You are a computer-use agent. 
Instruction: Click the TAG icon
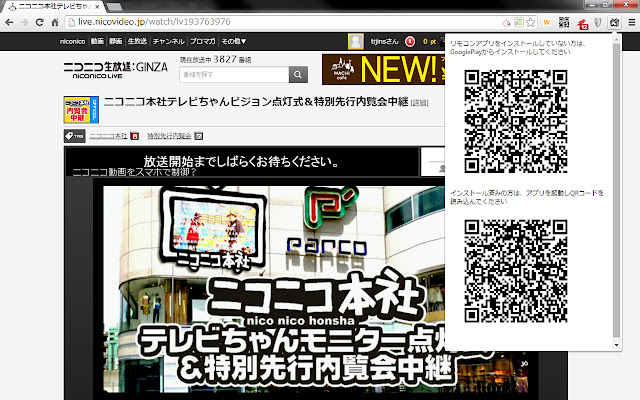tap(74, 136)
